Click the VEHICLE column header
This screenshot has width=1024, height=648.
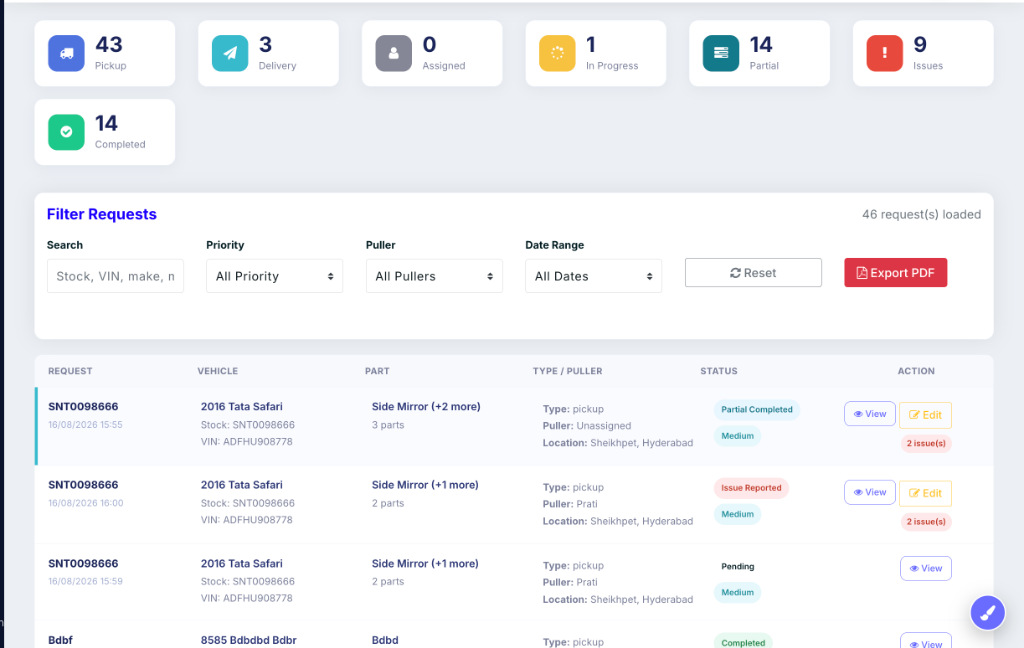(217, 371)
